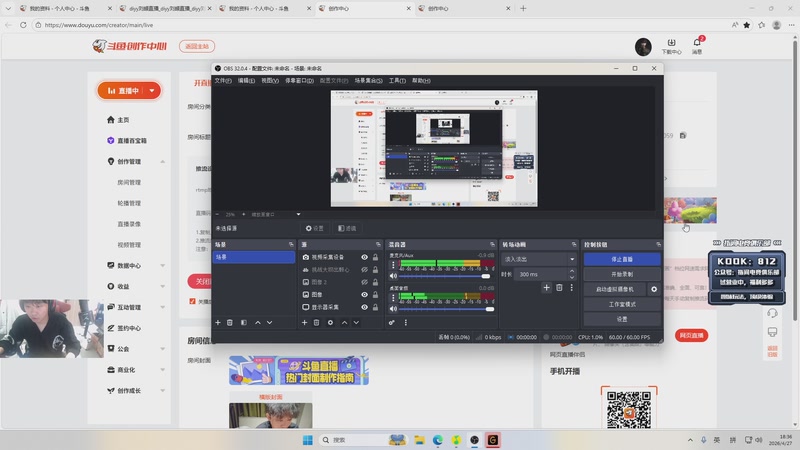Remove selected source with trash icon
The image size is (800, 450).
click(316, 322)
